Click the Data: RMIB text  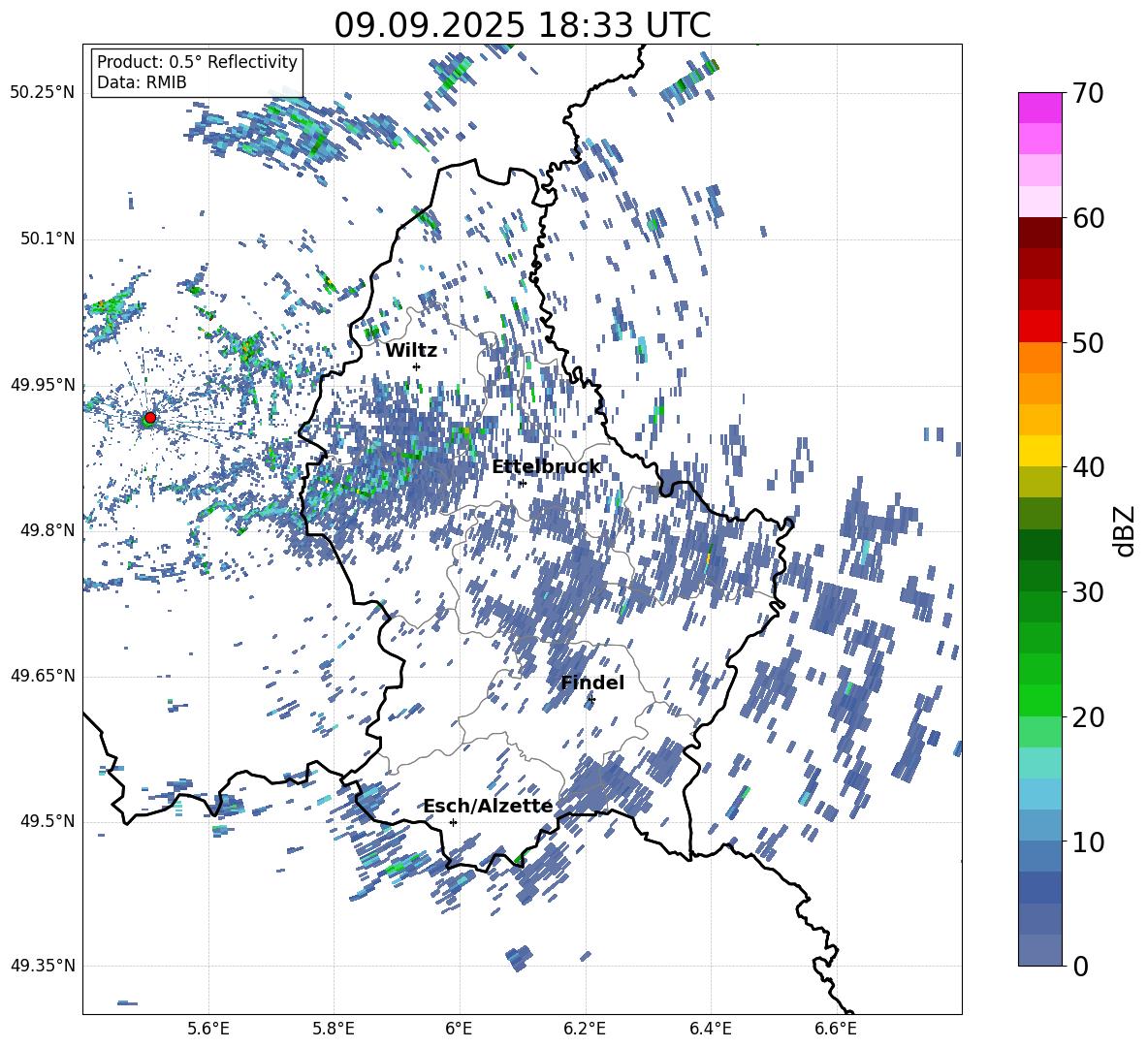pyautogui.click(x=142, y=82)
